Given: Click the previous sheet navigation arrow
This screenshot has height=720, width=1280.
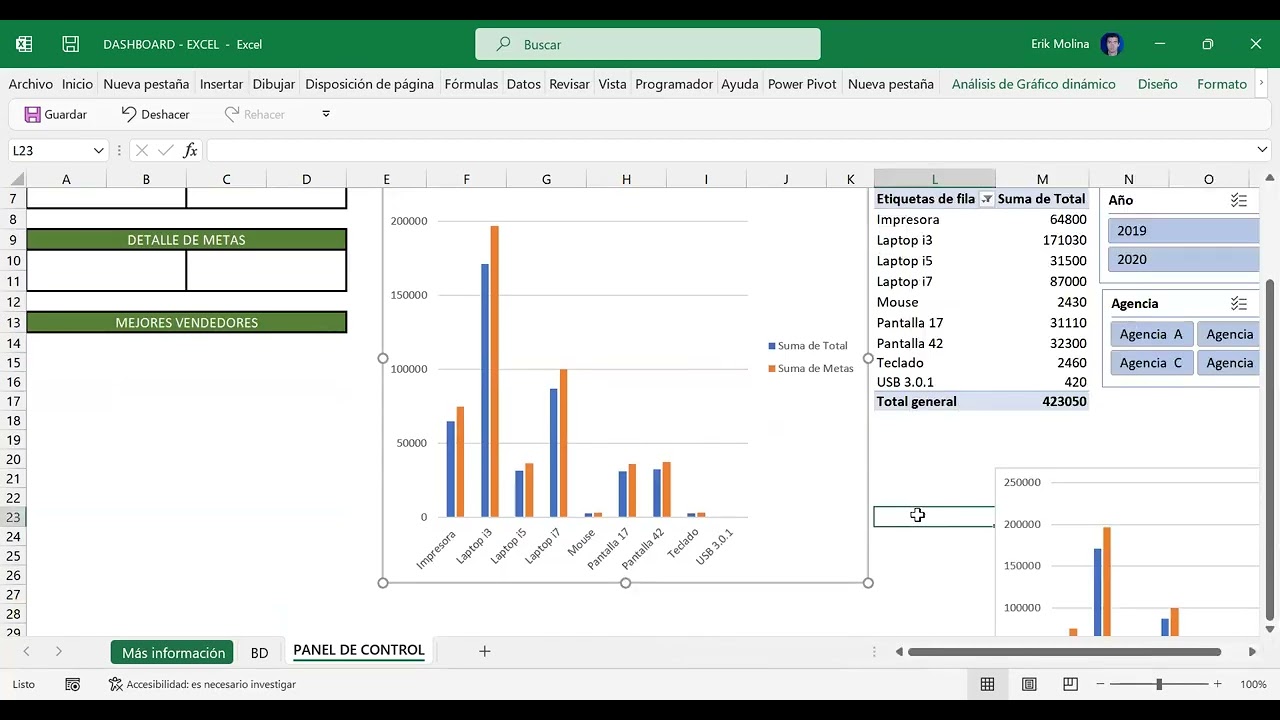Looking at the screenshot, I should click(x=26, y=651).
